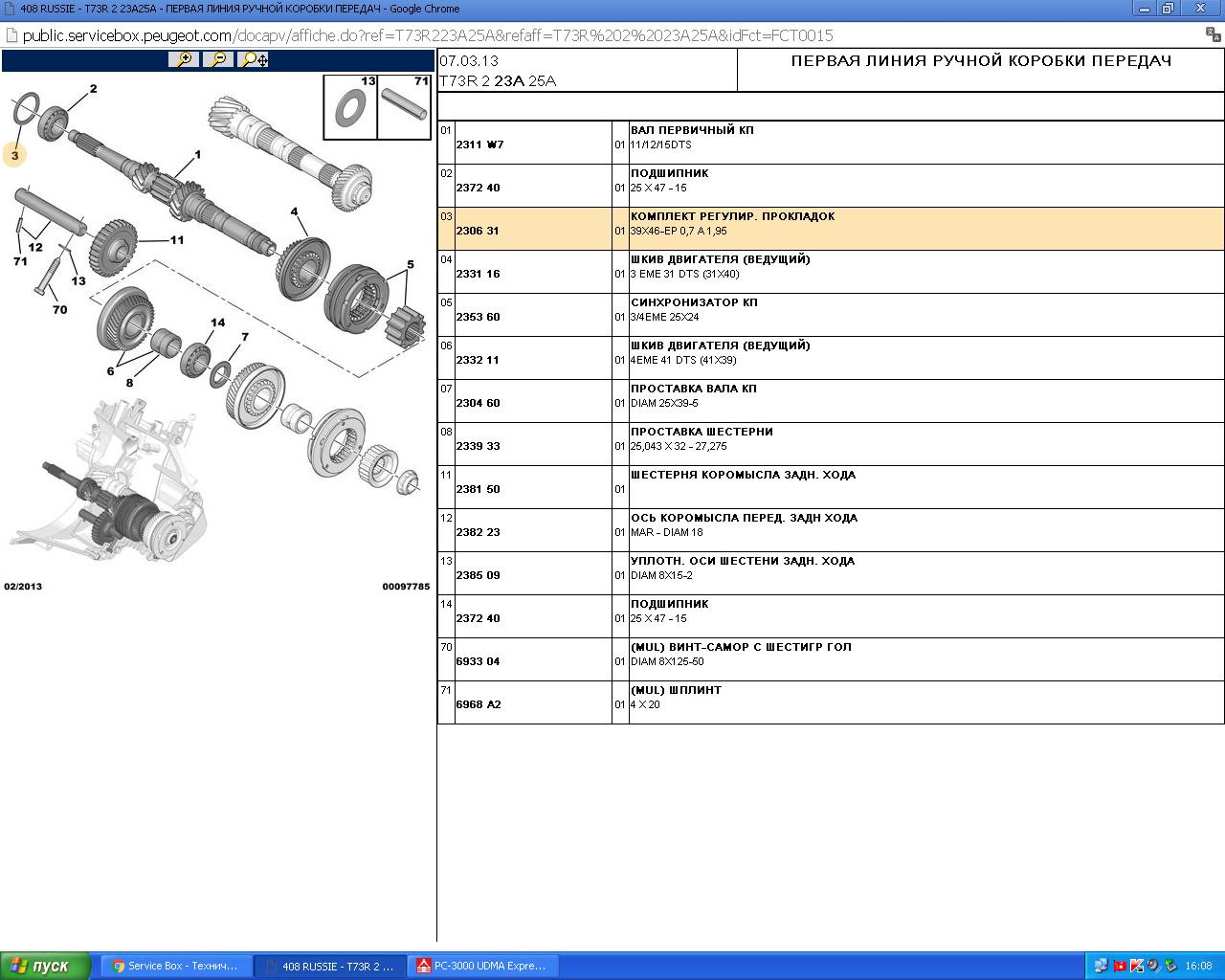Image resolution: width=1225 pixels, height=980 pixels.
Task: Select the inset thumbnail of part 71
Action: (x=405, y=107)
